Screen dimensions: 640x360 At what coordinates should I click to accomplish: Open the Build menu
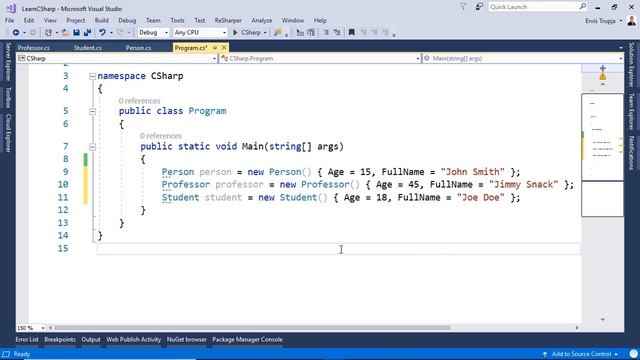tap(101, 20)
